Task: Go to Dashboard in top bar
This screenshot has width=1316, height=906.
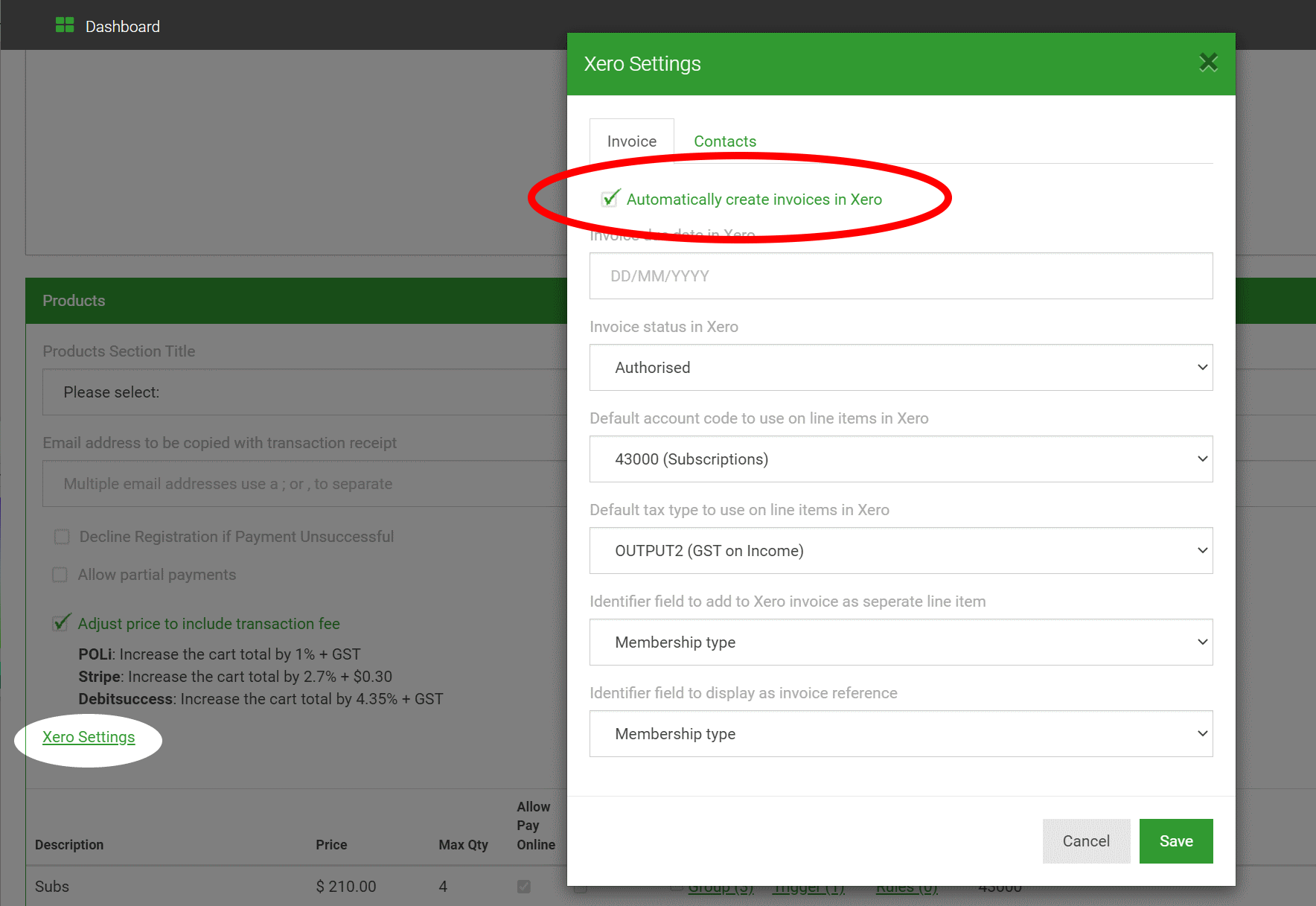Action: pos(123,27)
